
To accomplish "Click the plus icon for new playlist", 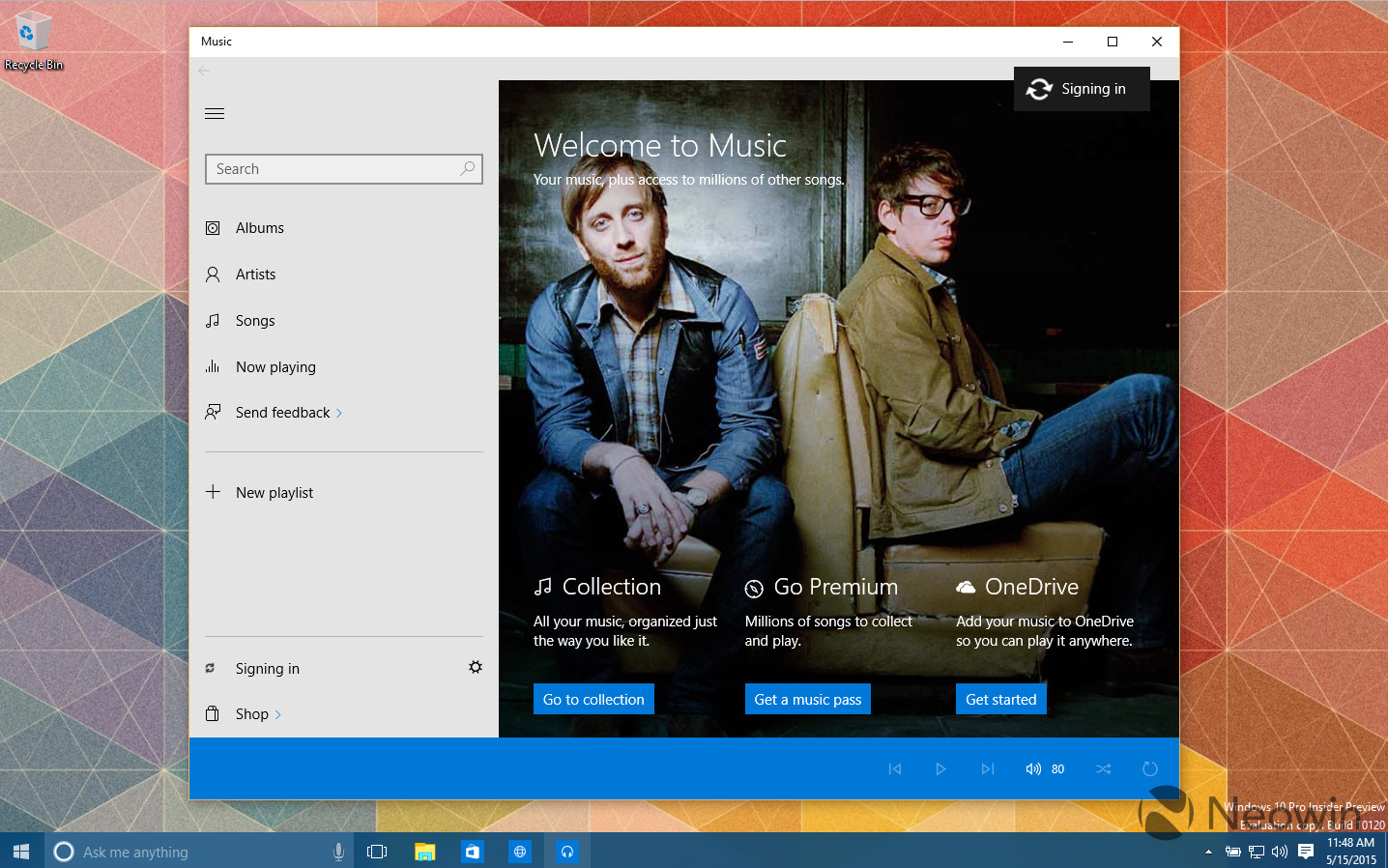I will point(213,492).
